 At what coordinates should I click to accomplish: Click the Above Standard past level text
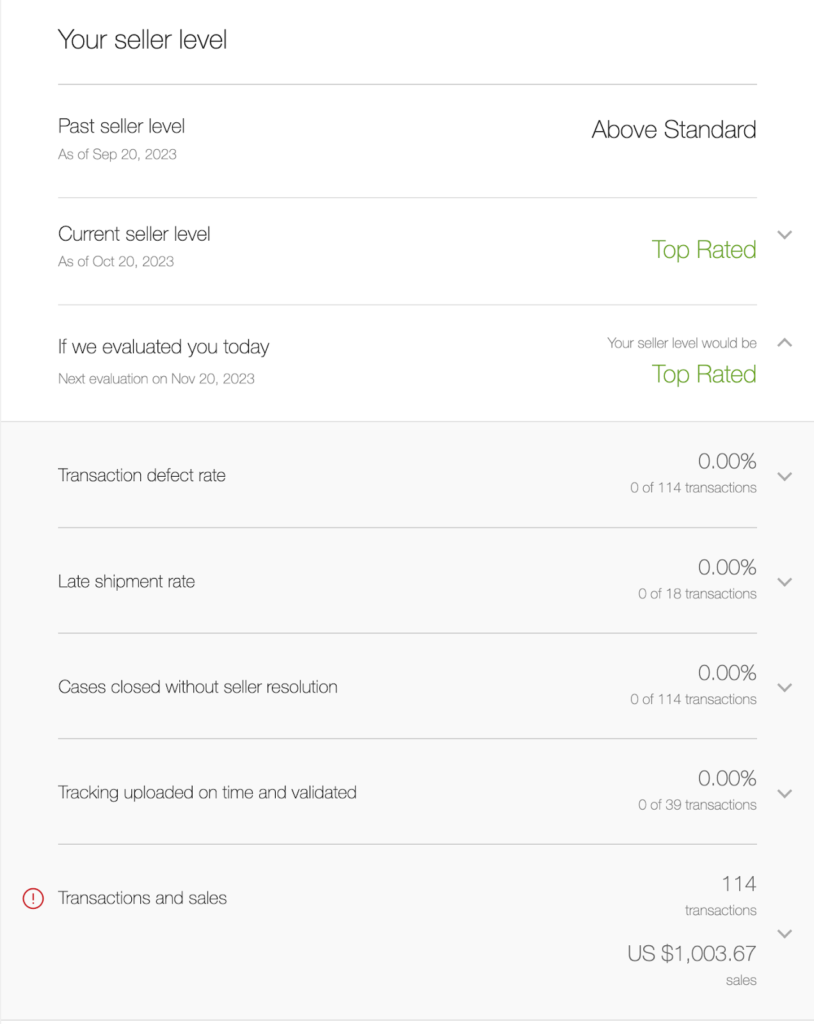click(x=674, y=129)
